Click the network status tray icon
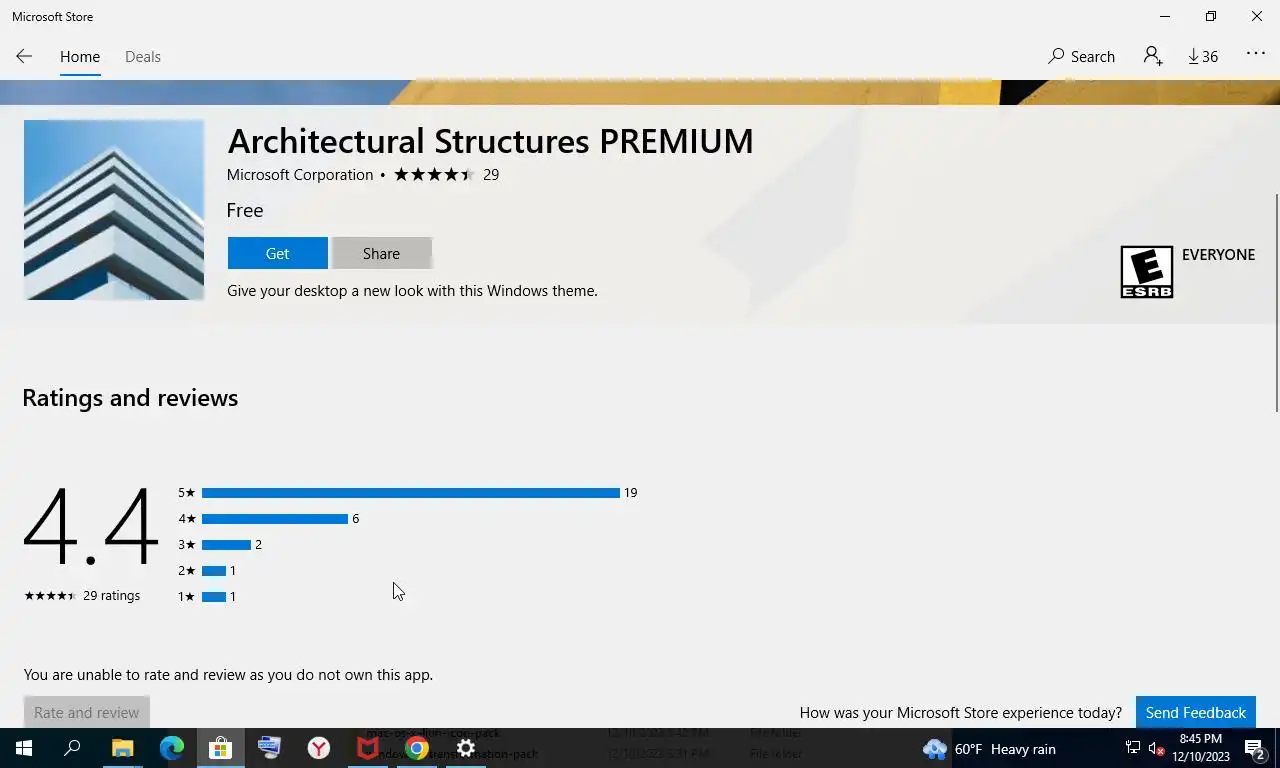Screen dimensions: 1280x768 click(x=1132, y=748)
